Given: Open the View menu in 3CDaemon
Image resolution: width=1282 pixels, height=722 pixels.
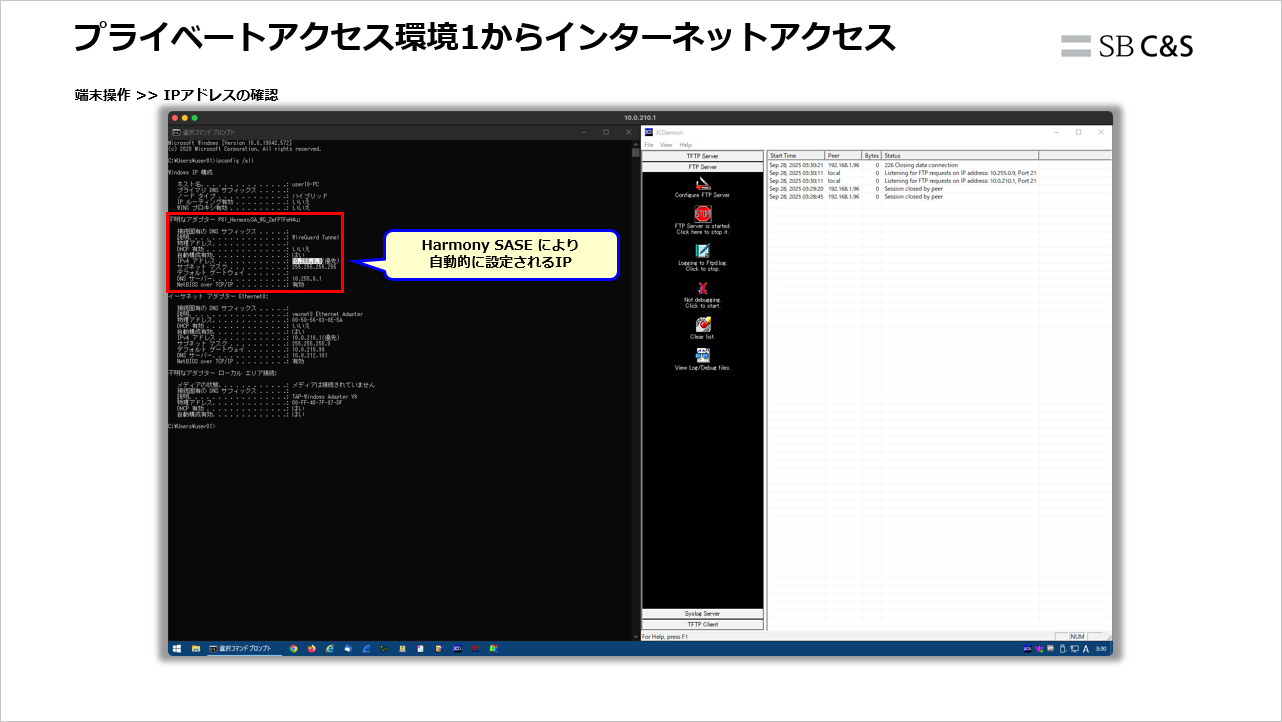Looking at the screenshot, I should [665, 144].
